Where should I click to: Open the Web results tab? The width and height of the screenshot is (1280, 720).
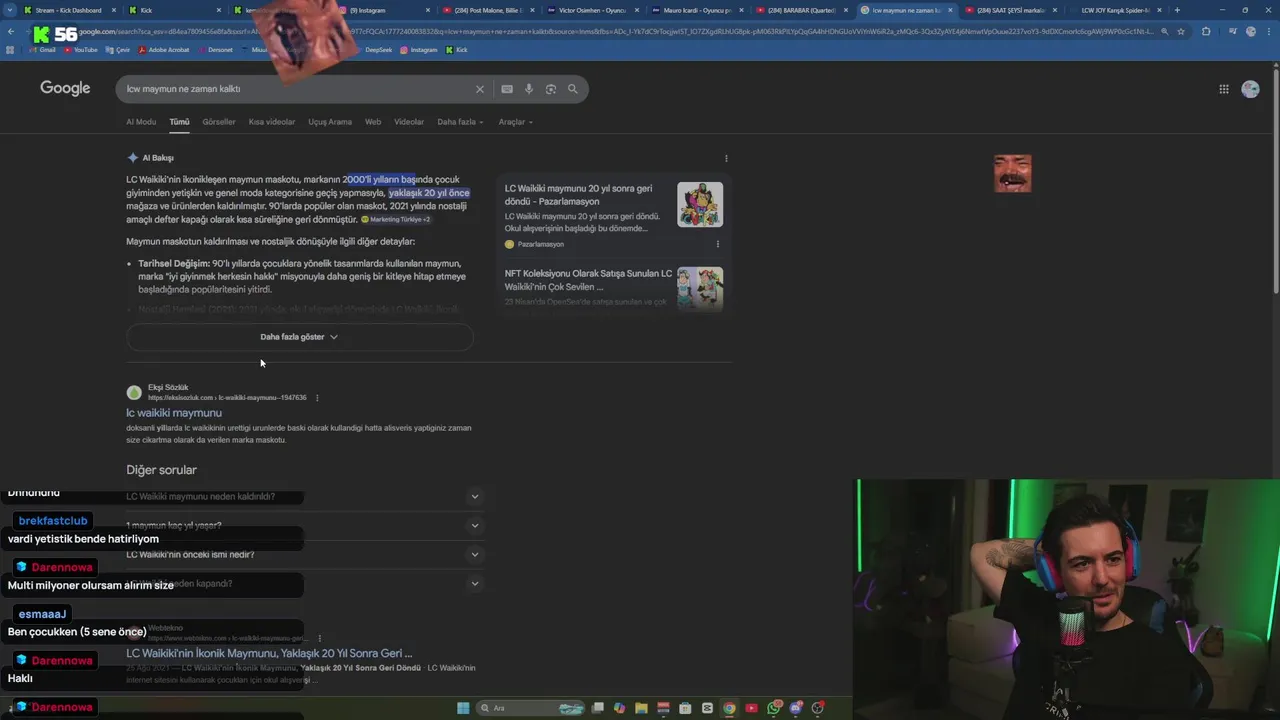point(373,122)
